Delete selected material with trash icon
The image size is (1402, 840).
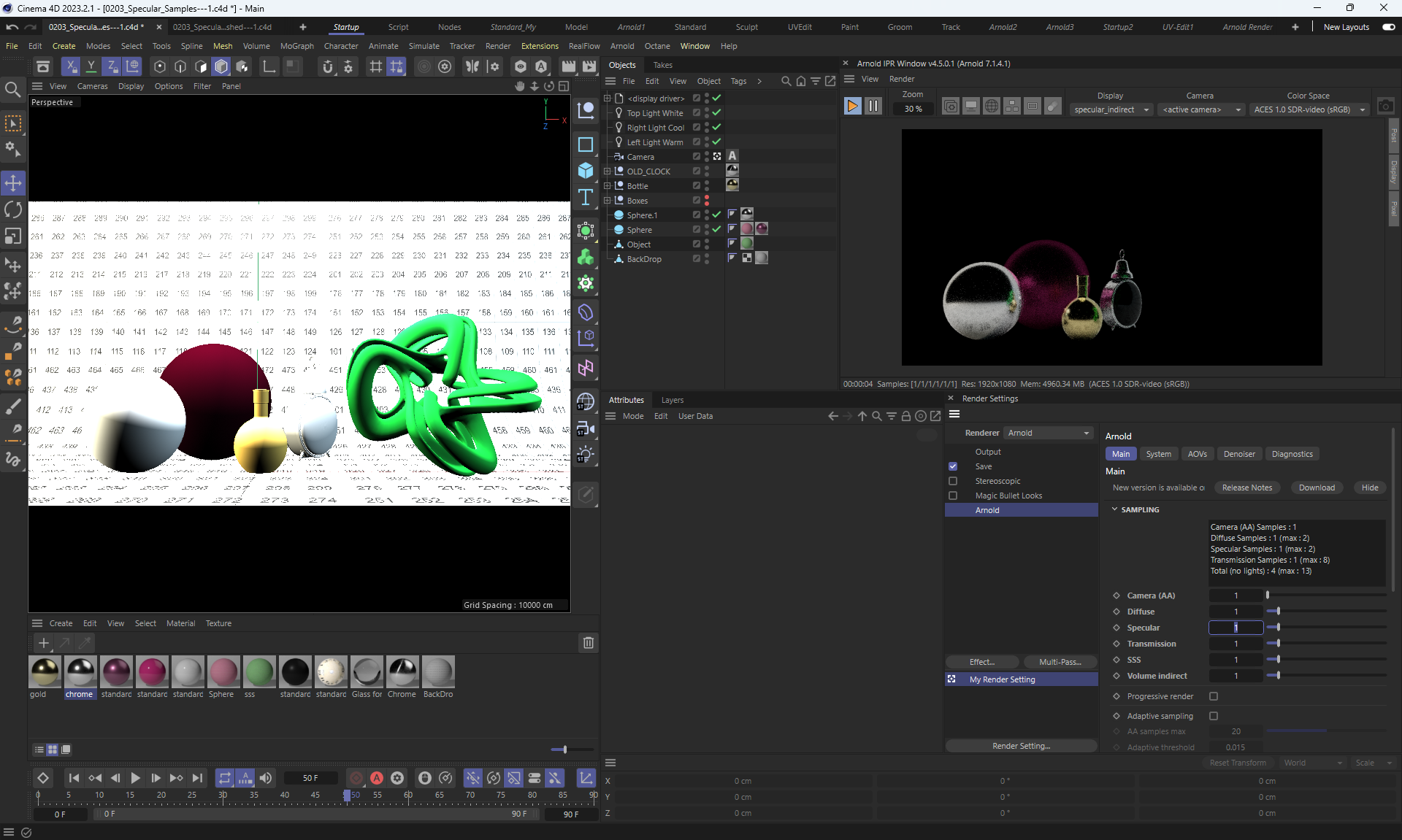[588, 643]
